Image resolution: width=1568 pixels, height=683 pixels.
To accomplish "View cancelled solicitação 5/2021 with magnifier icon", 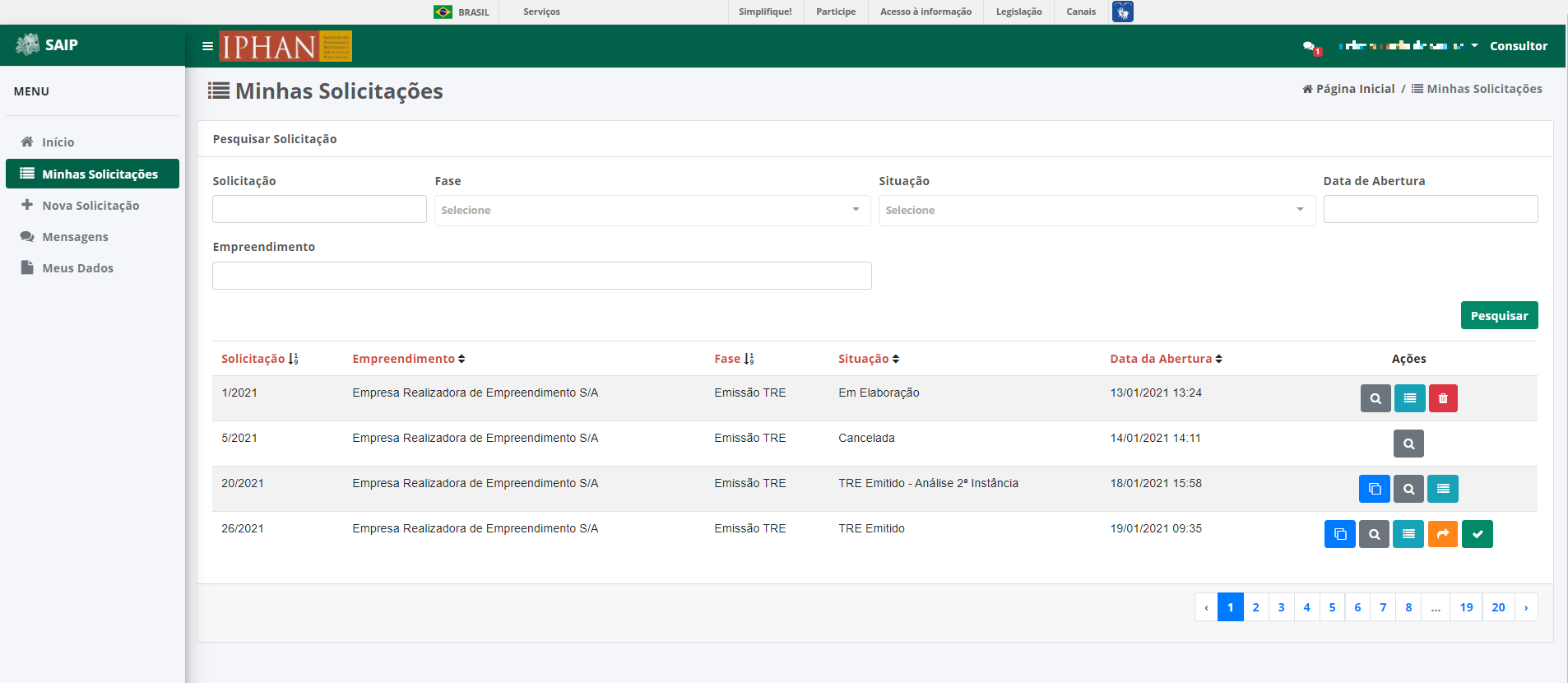I will 1408,444.
